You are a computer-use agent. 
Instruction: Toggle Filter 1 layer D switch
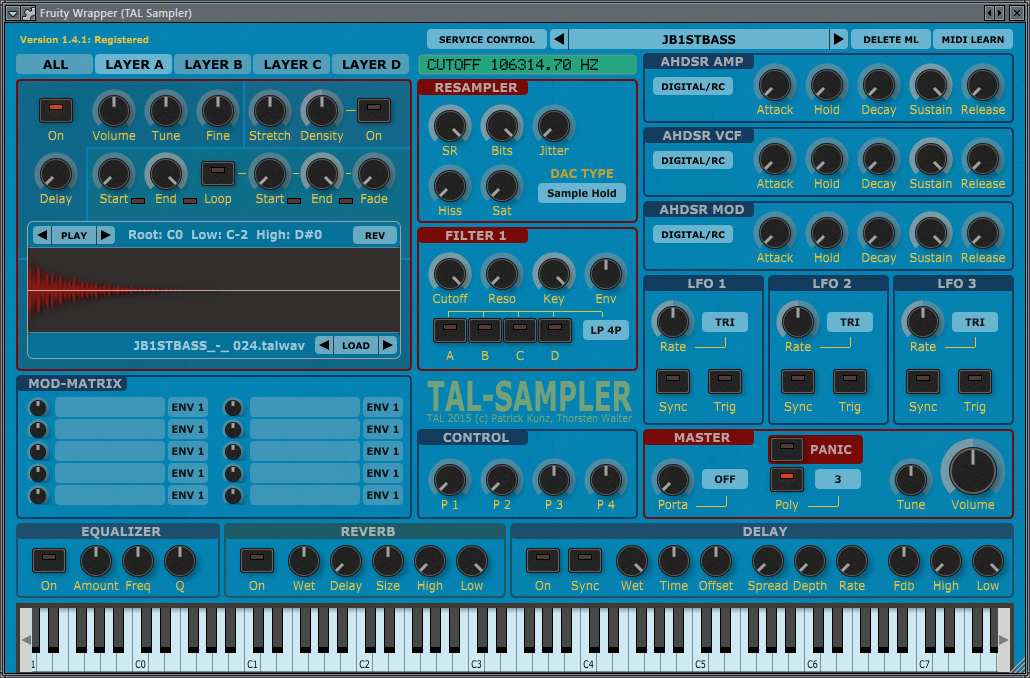tap(555, 330)
